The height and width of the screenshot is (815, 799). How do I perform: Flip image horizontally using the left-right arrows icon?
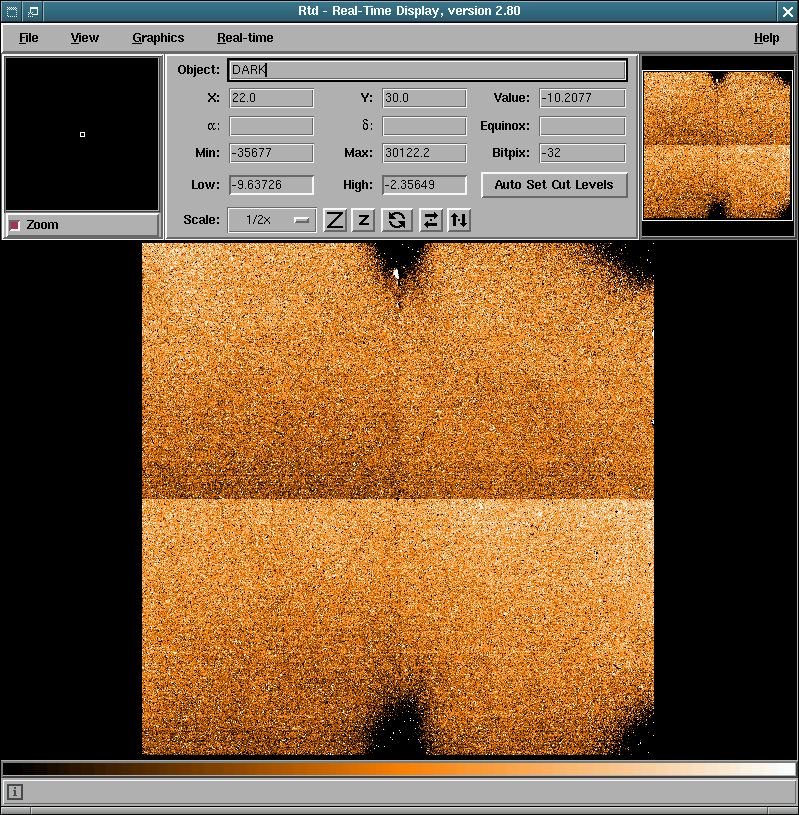[x=430, y=220]
